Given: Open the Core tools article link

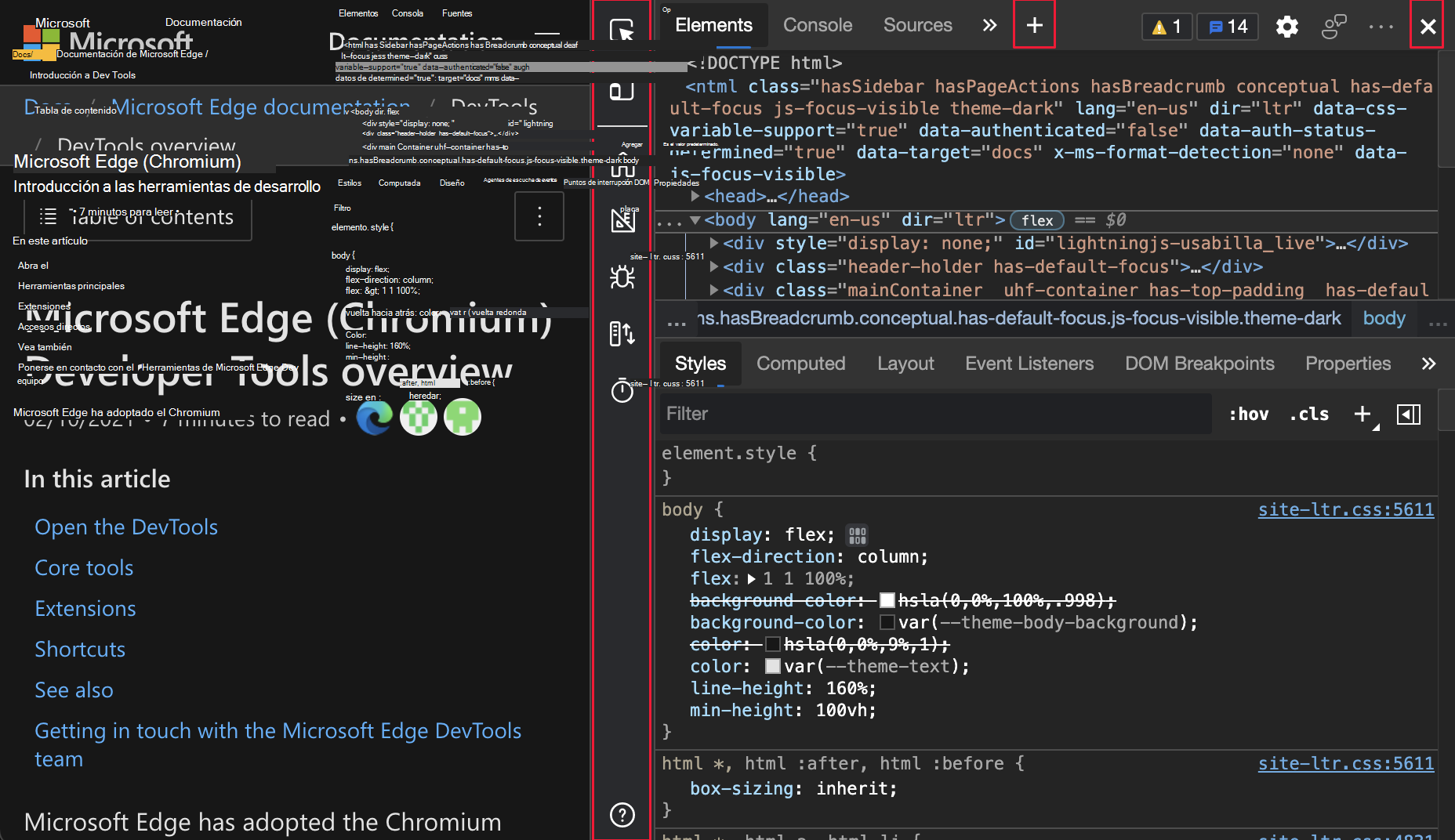Looking at the screenshot, I should pyautogui.click(x=84, y=567).
